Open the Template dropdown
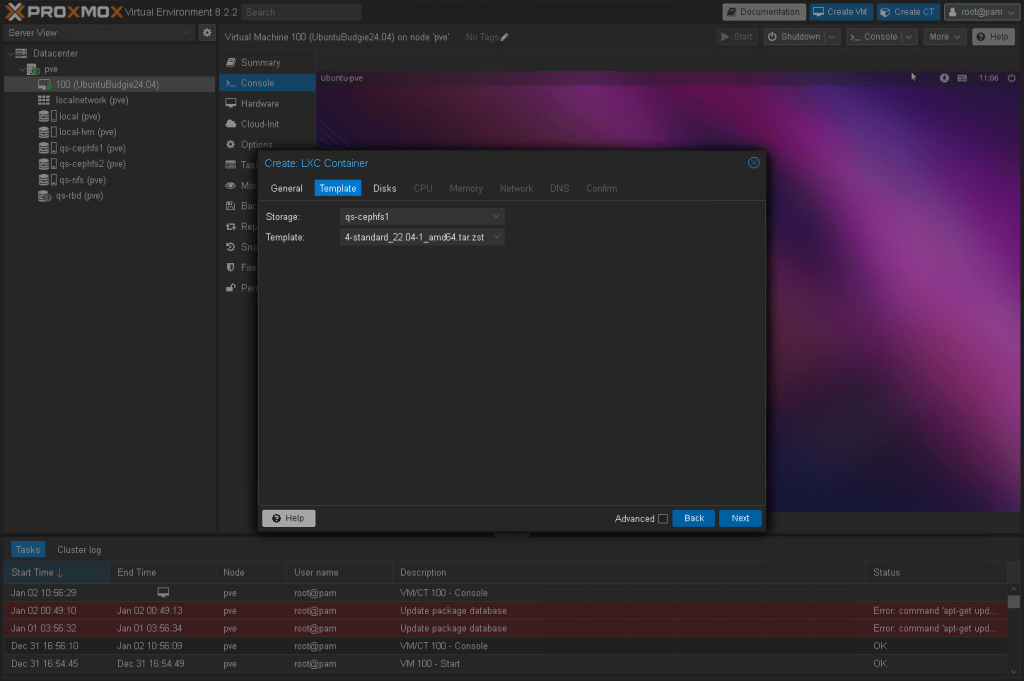1024x681 pixels. point(497,238)
